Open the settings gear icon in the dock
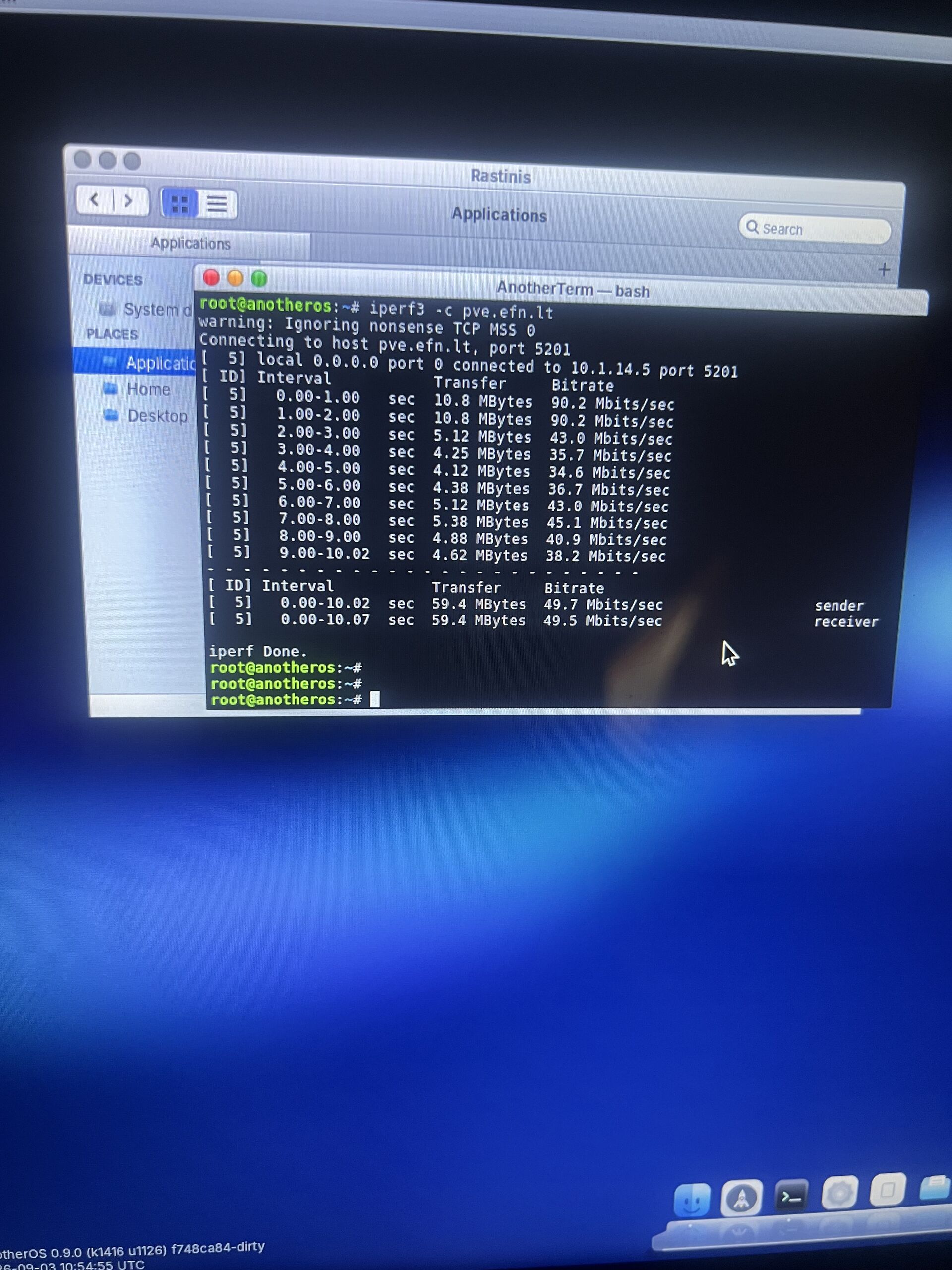Screen dimensions: 952x1270 839,1193
